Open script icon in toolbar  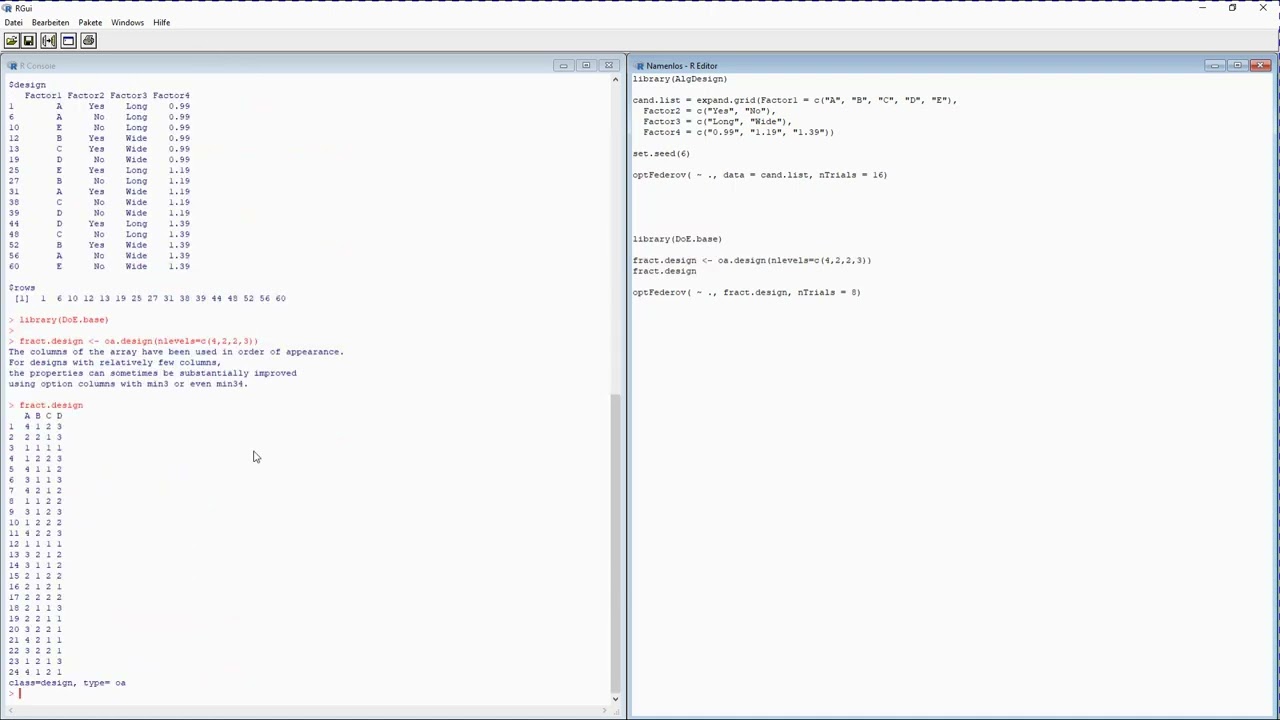pyautogui.click(x=11, y=41)
